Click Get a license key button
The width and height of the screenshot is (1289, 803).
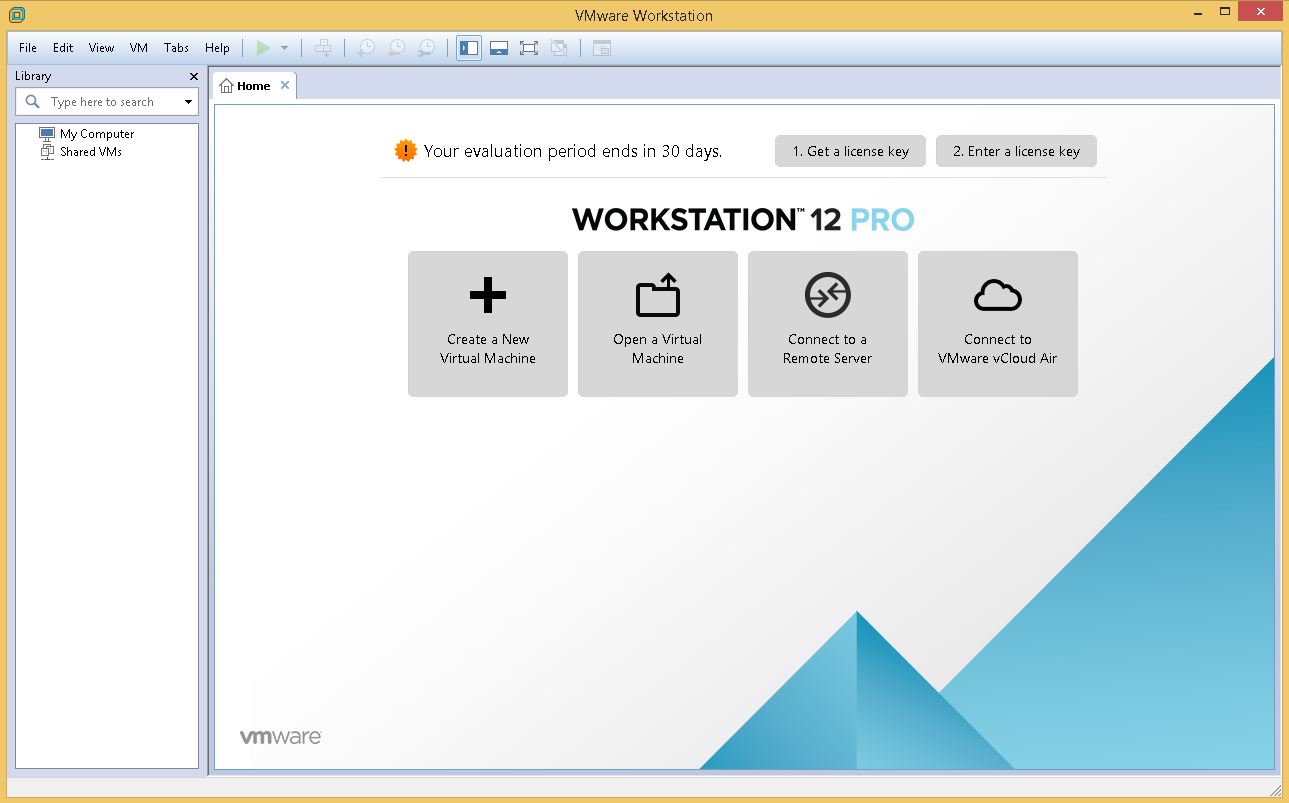[x=850, y=151]
